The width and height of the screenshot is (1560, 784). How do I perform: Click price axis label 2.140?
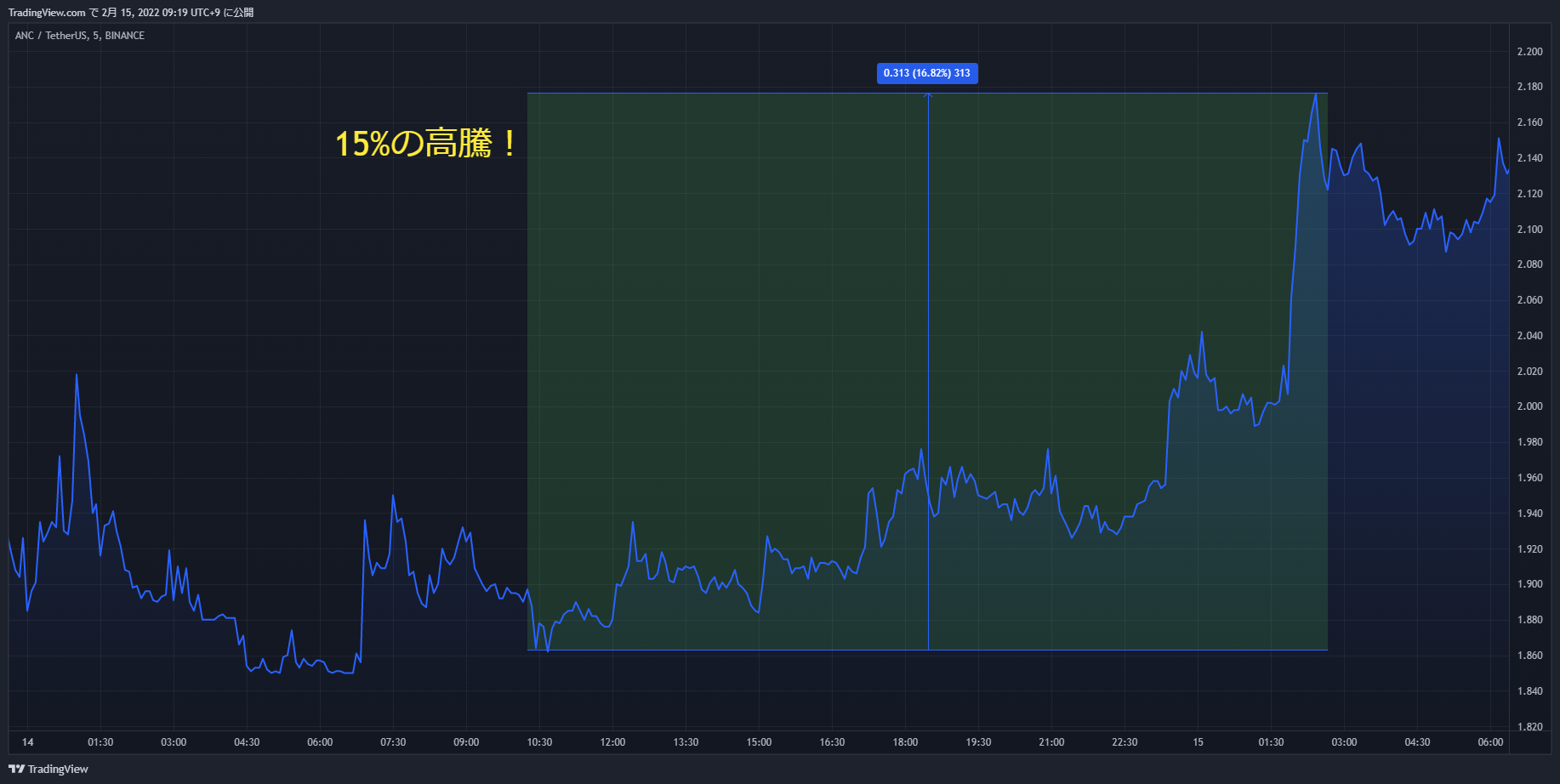click(1529, 158)
